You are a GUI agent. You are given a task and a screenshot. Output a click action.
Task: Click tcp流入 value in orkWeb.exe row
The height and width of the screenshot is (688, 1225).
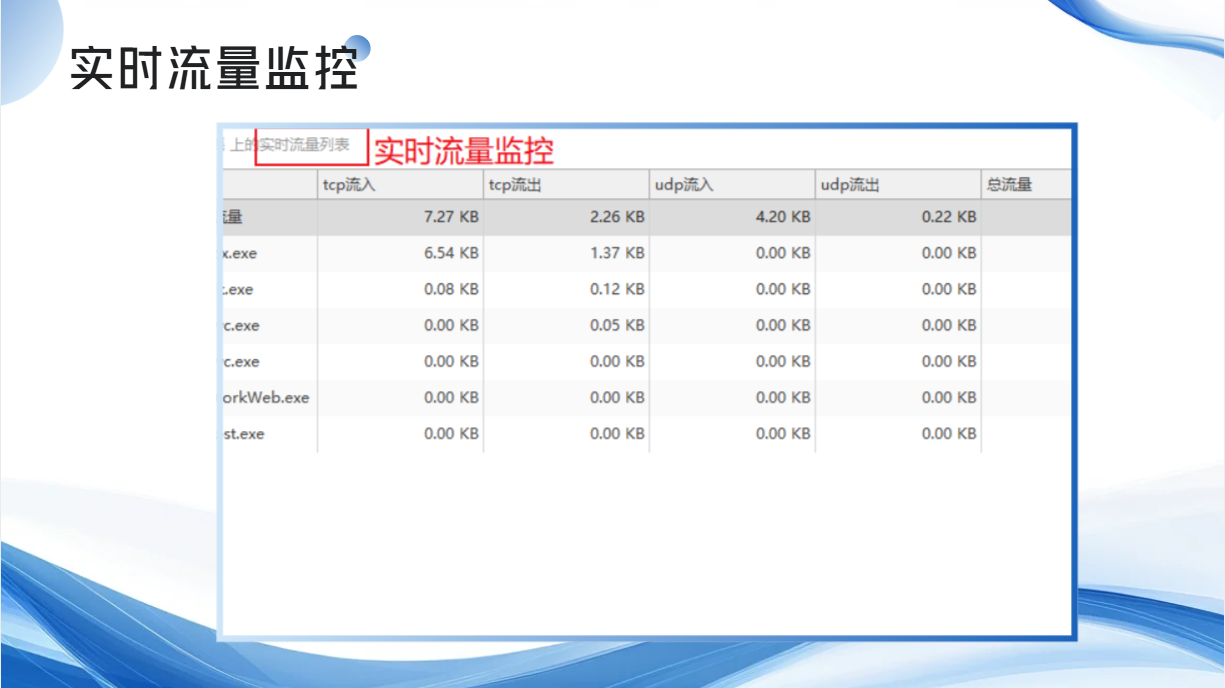pyautogui.click(x=451, y=397)
